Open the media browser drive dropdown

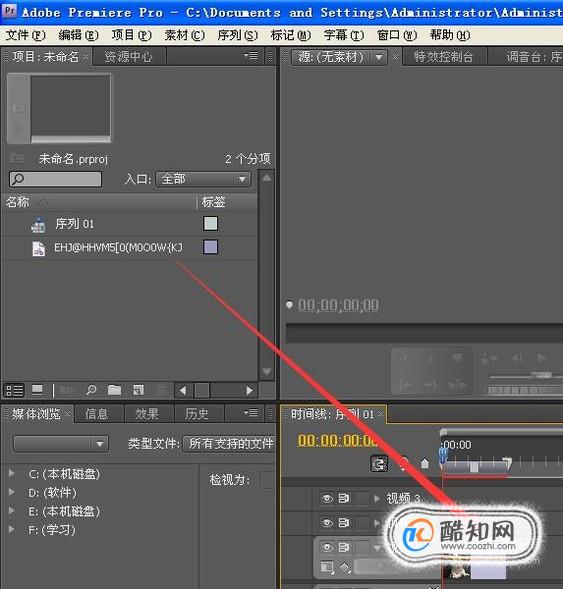click(61, 444)
